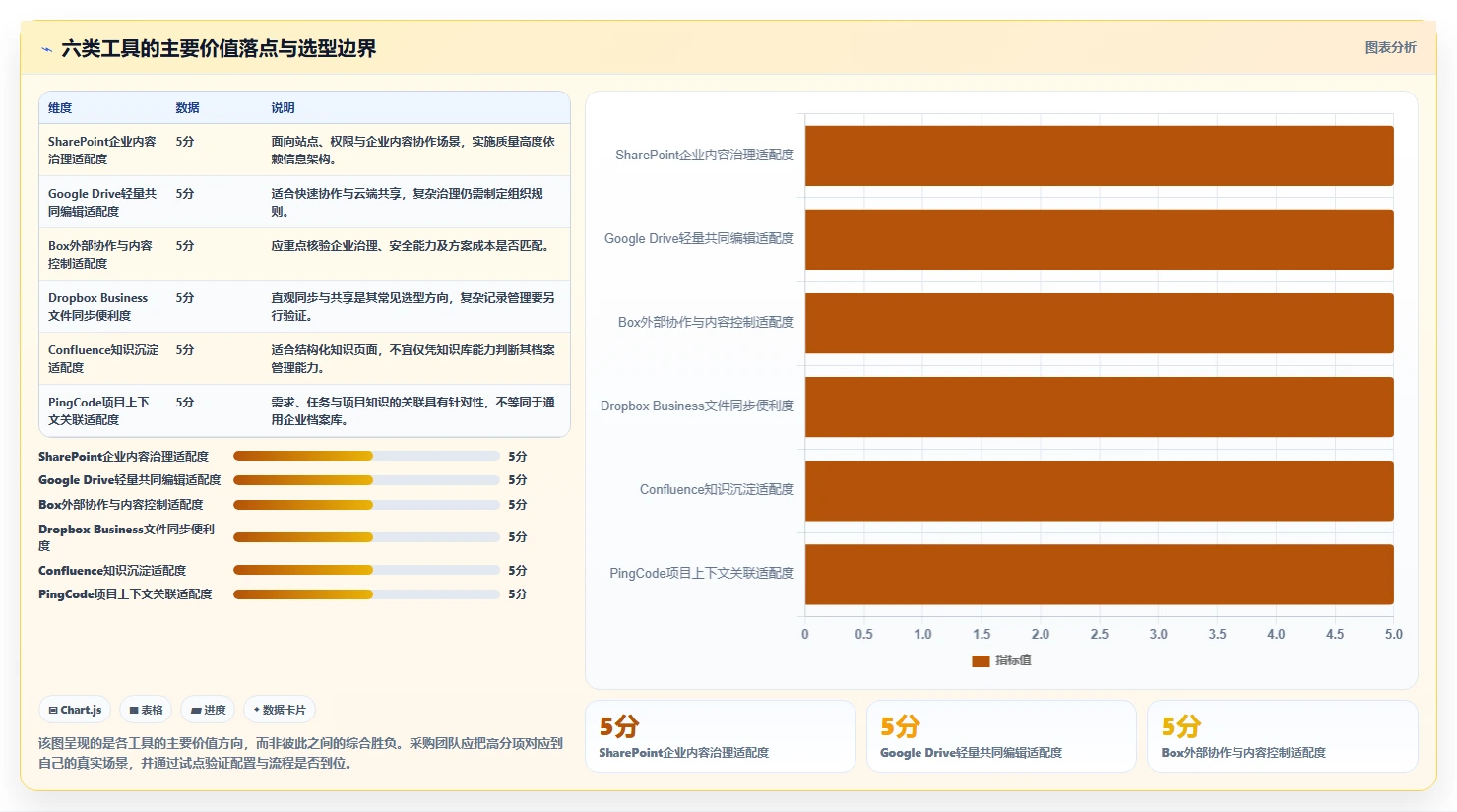Click the Box外部协作 bar in the chart
This screenshot has width=1457, height=812.
(1099, 323)
